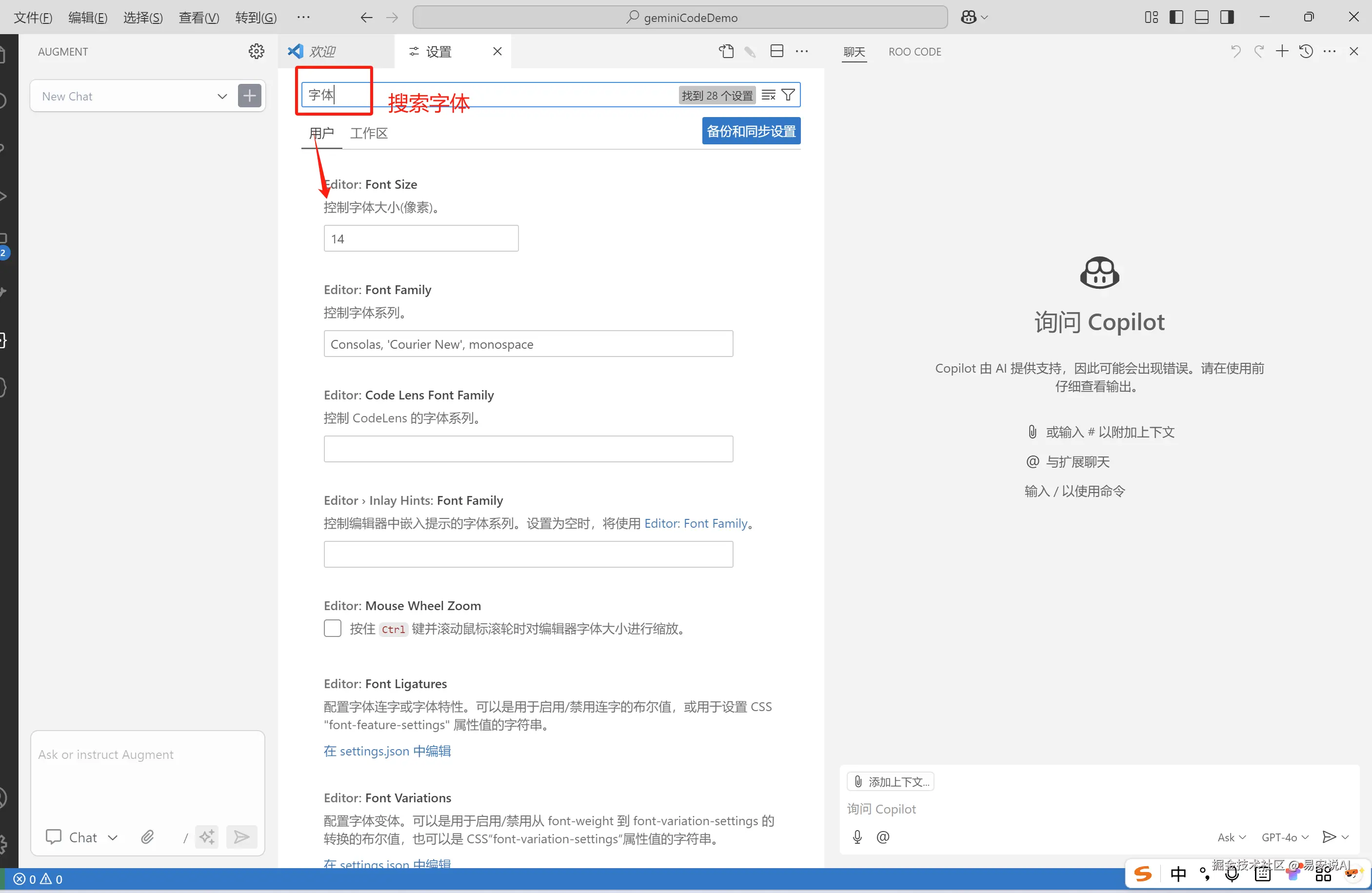
Task: Open Augment settings gear icon
Action: pyautogui.click(x=257, y=51)
